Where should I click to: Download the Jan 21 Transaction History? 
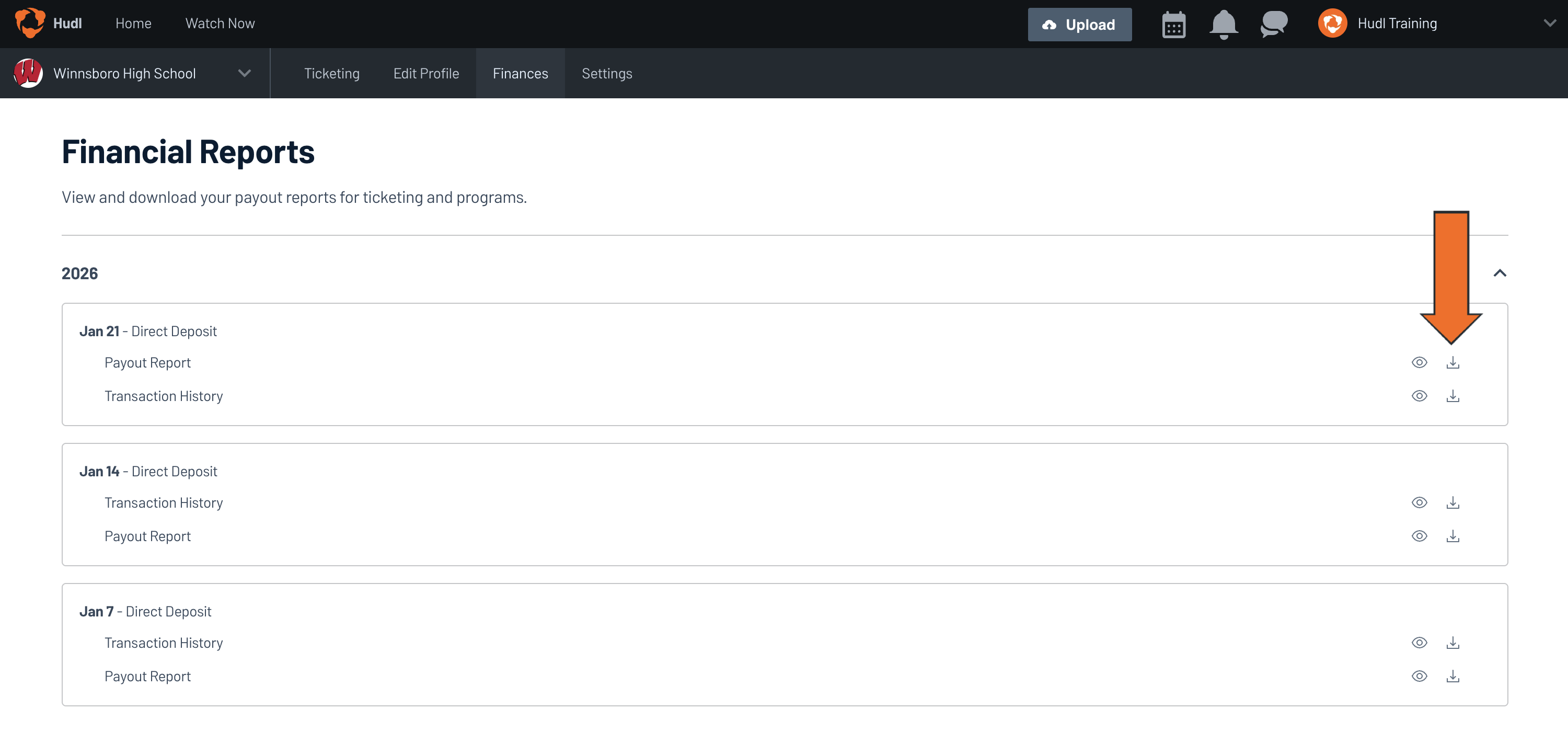click(x=1452, y=396)
